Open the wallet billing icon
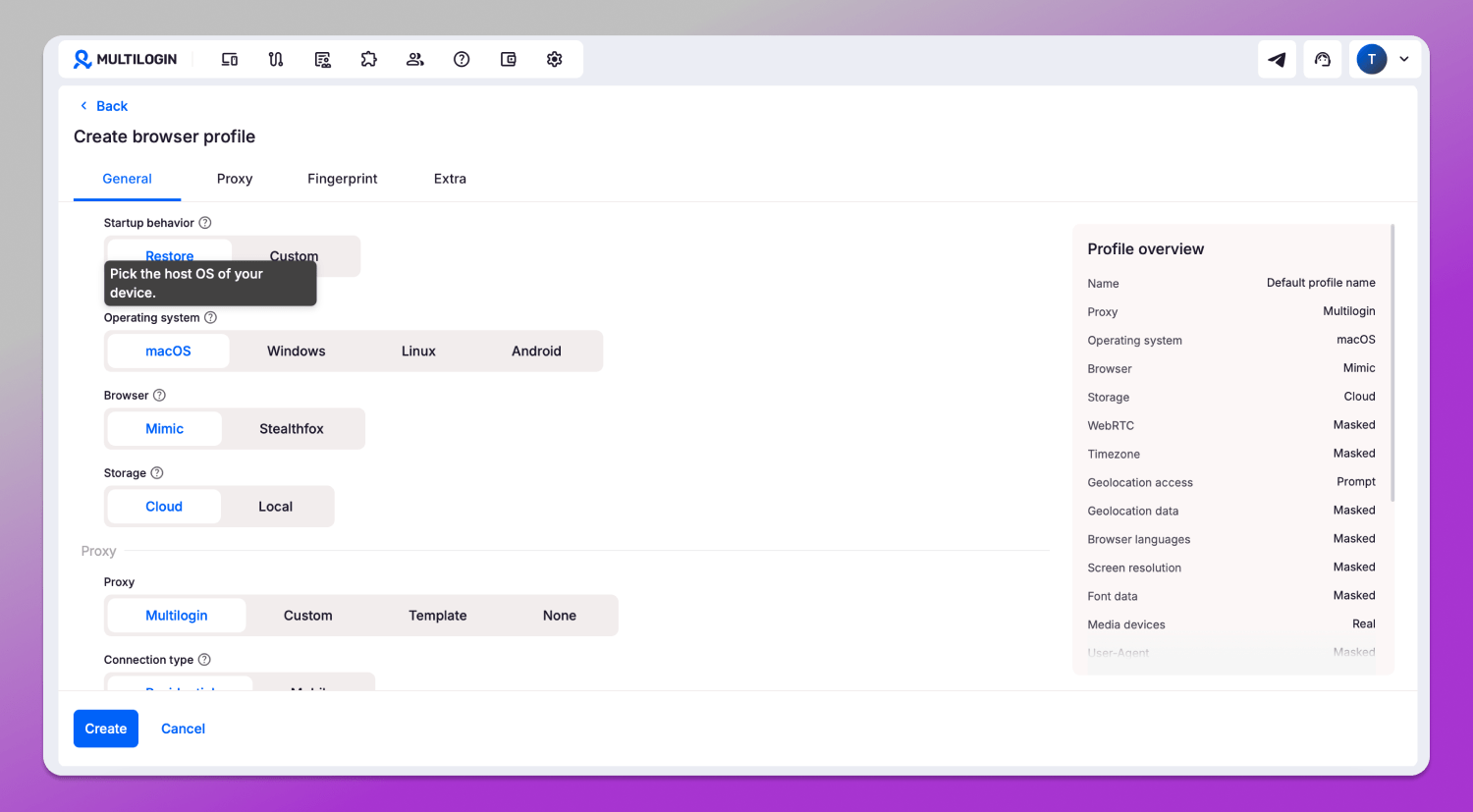Viewport: 1473px width, 812px height. click(x=509, y=59)
